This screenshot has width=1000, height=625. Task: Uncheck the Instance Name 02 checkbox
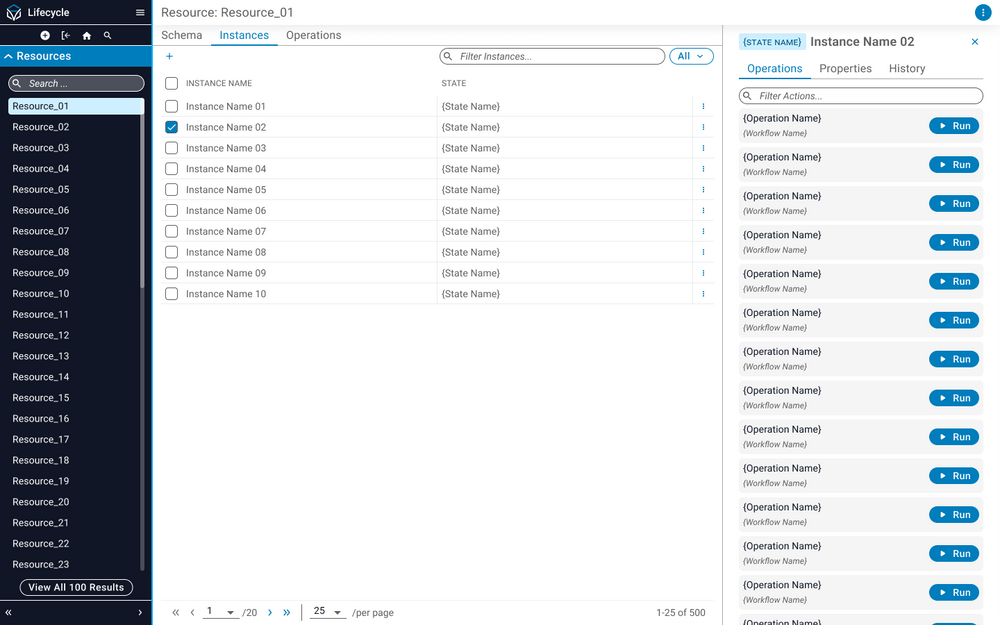pos(170,127)
